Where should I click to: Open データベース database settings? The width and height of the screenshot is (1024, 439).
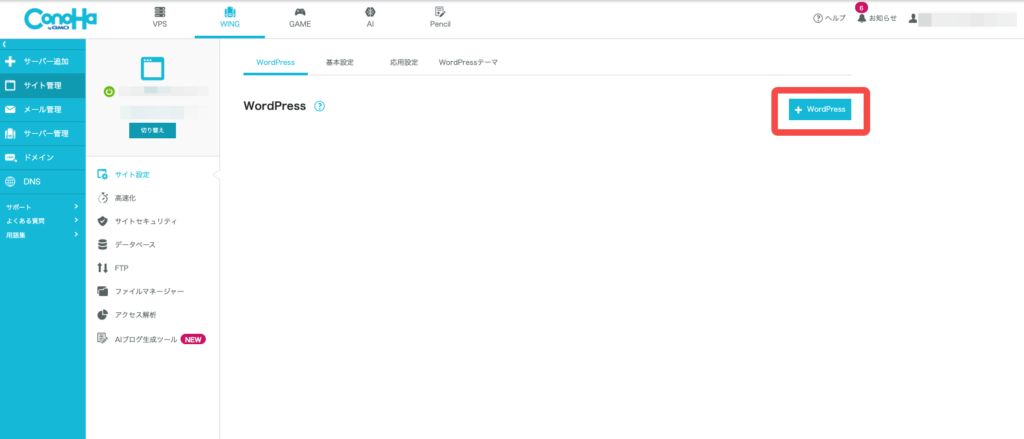[125, 244]
